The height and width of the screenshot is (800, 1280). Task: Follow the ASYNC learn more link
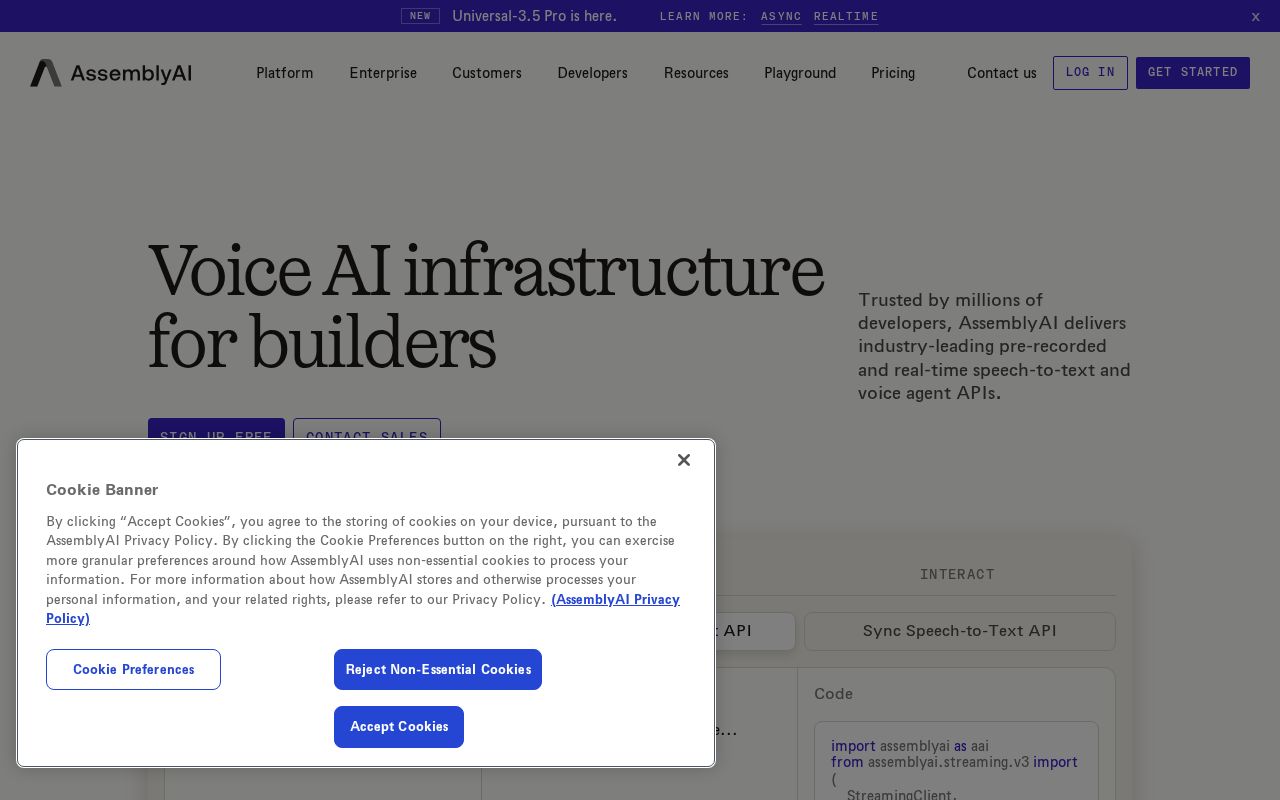point(781,16)
